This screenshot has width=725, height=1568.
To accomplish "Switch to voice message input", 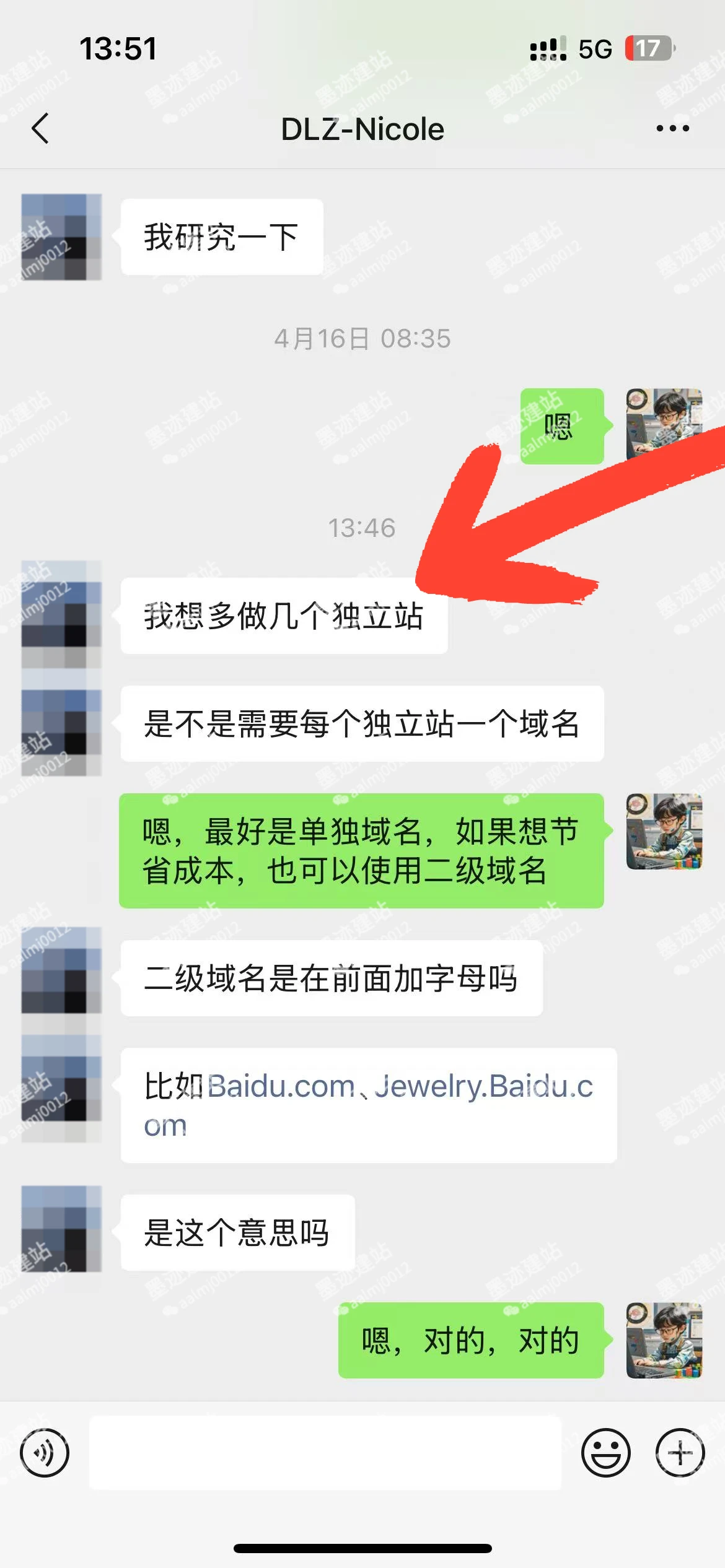I will tap(45, 1453).
